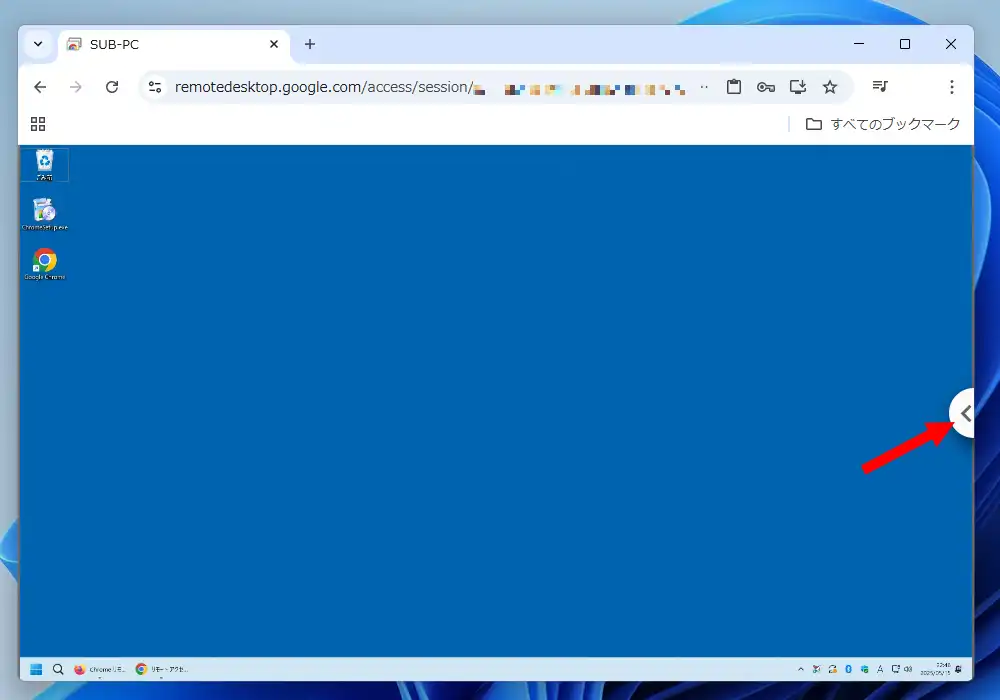Click the install app icon in address bar

tap(798, 87)
